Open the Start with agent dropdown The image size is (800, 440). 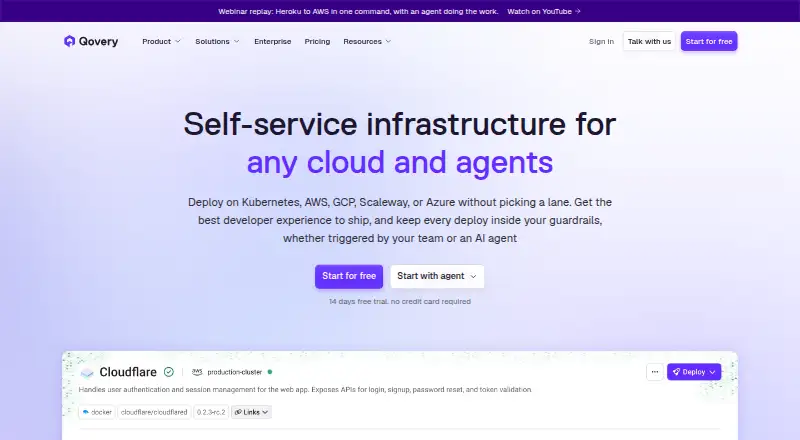click(x=437, y=276)
